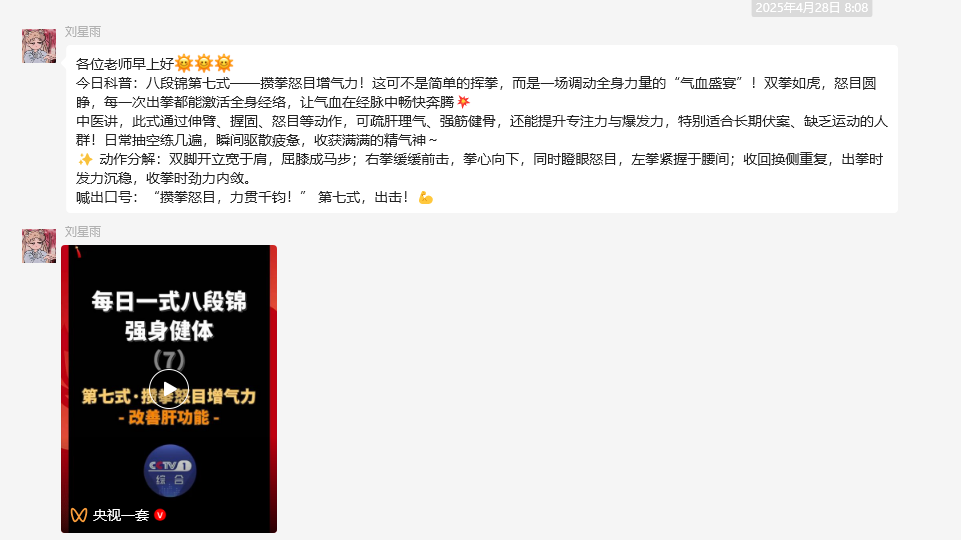This screenshot has width=961, height=540.
Task: Click the WeChat Channels logo beside 央视一套
Action: pyautogui.click(x=78, y=515)
